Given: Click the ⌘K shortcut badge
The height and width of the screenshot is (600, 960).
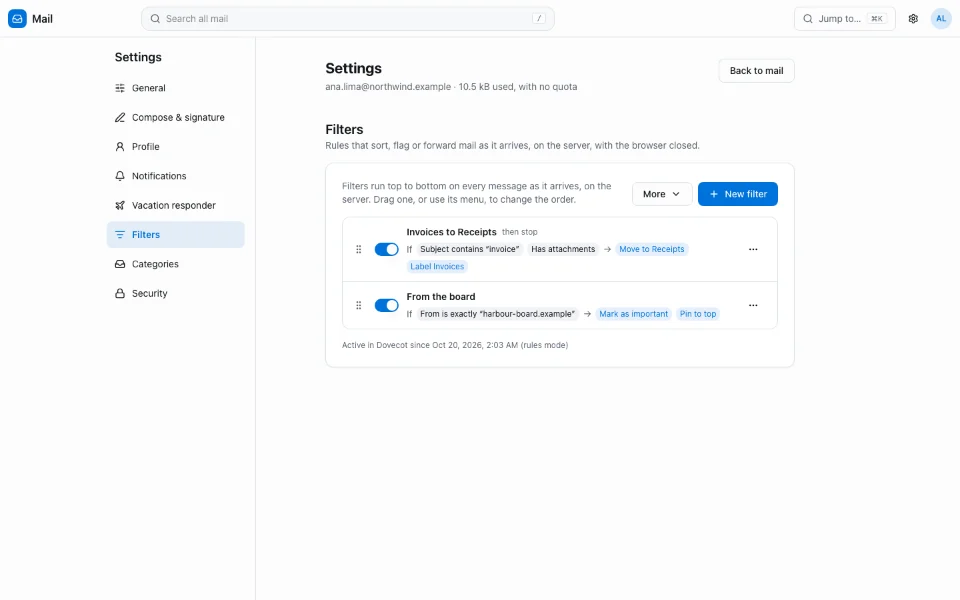Looking at the screenshot, I should pyautogui.click(x=877, y=19).
